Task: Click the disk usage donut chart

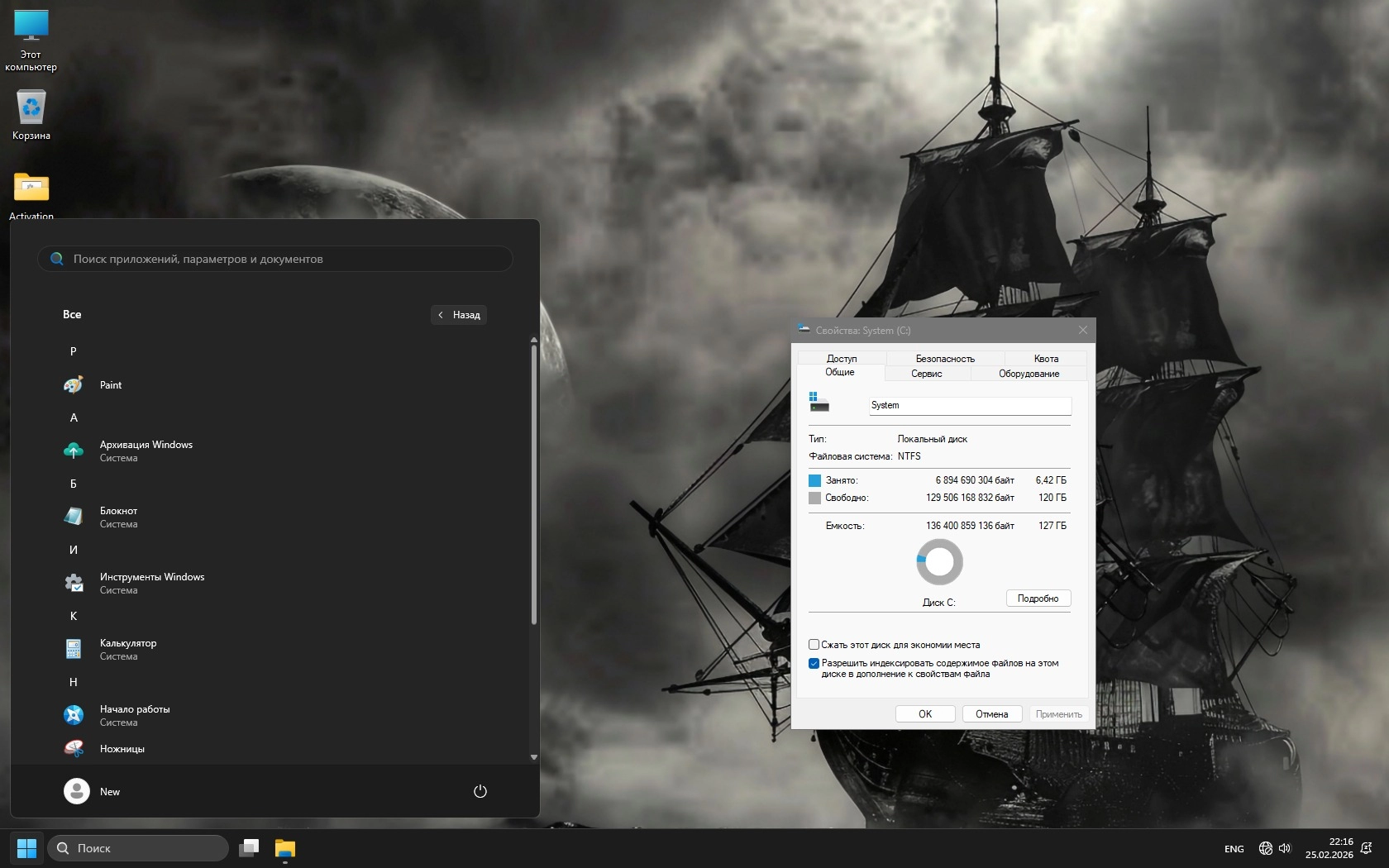Action: (939, 562)
